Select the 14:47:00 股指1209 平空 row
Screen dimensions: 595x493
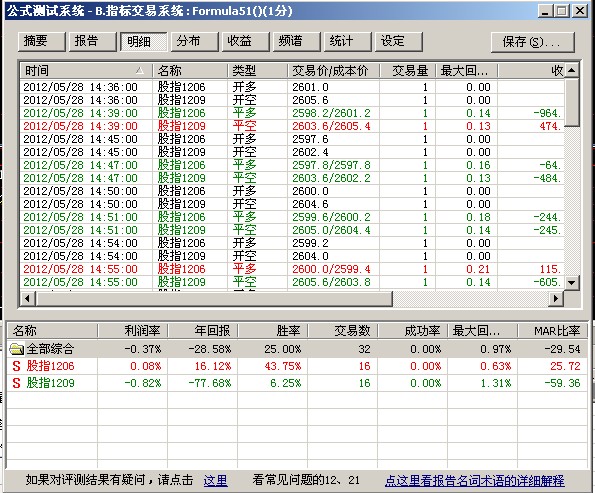tap(292, 178)
